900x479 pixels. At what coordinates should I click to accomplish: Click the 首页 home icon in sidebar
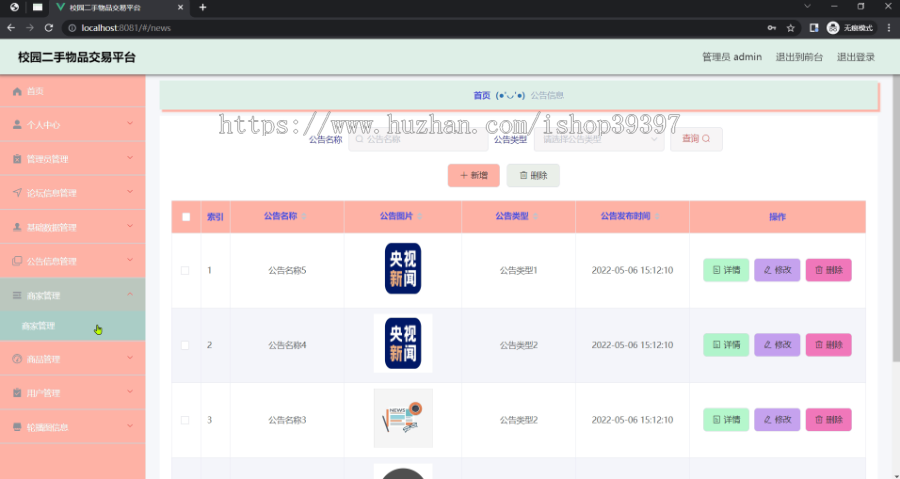(x=17, y=91)
